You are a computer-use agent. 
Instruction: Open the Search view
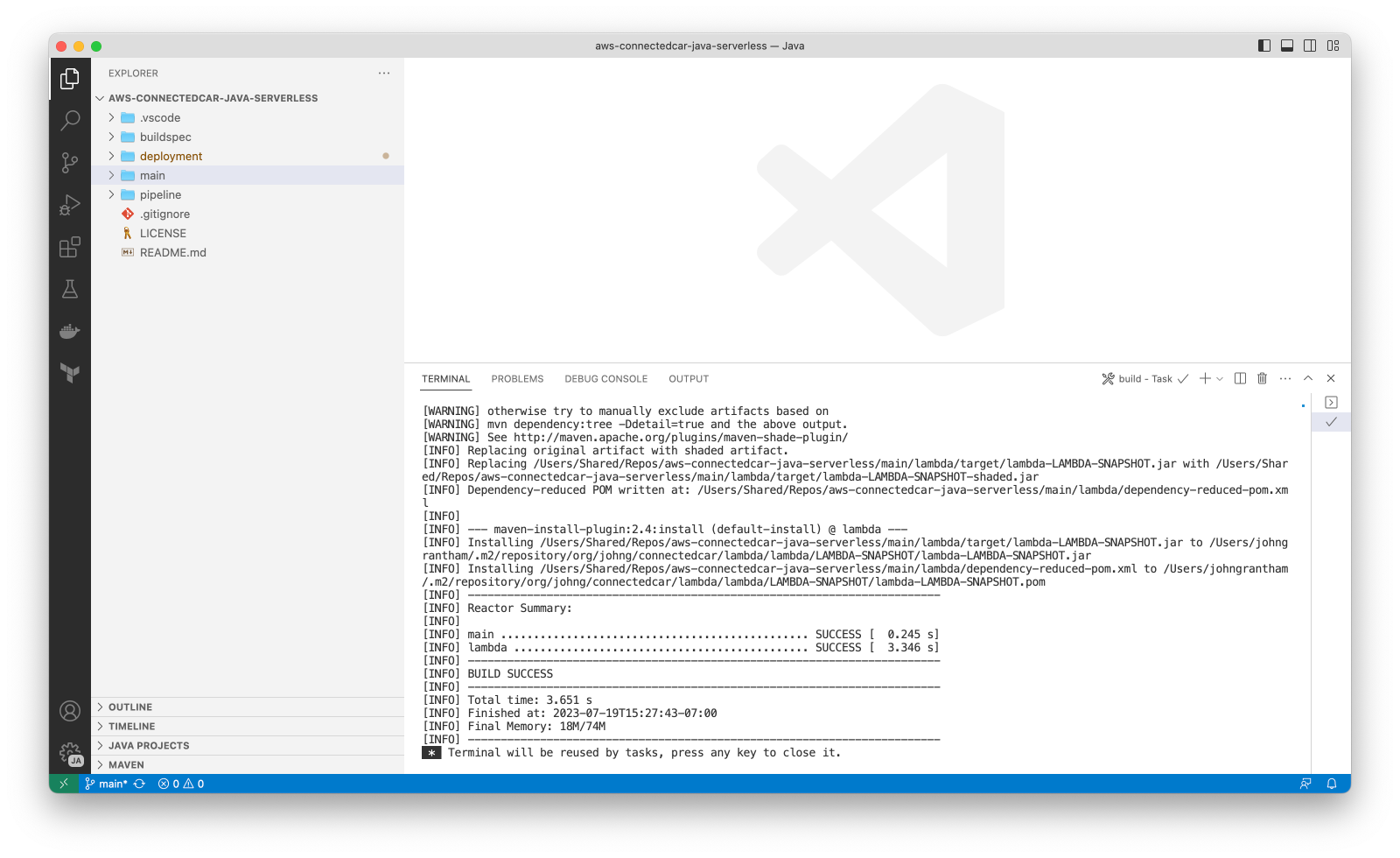click(x=70, y=120)
